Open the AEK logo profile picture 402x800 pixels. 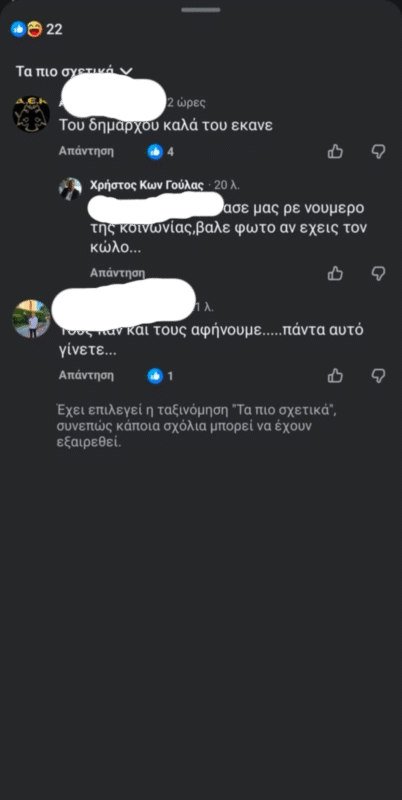pos(31,114)
